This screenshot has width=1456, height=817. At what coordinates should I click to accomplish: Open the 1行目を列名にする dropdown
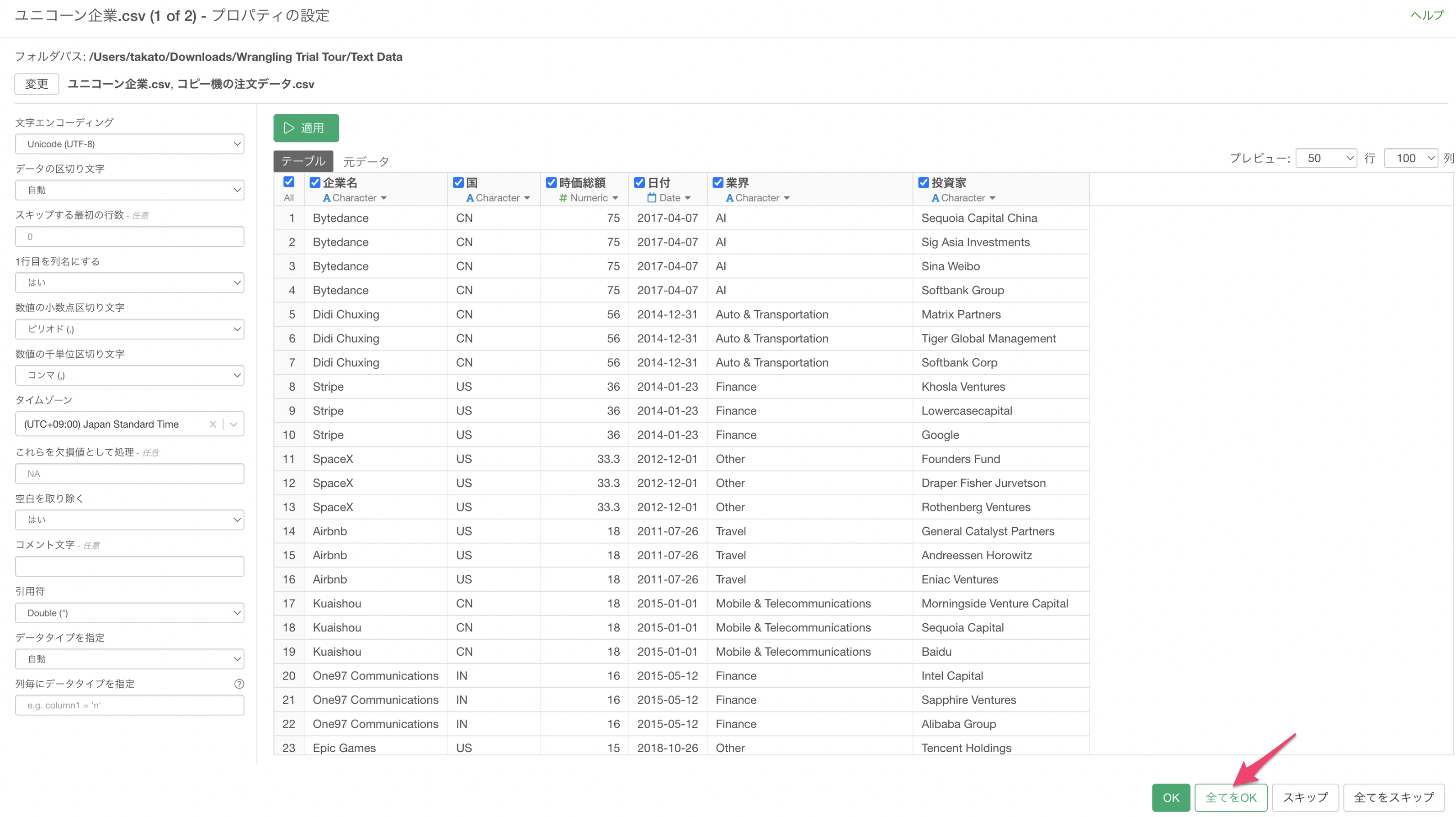(129, 282)
